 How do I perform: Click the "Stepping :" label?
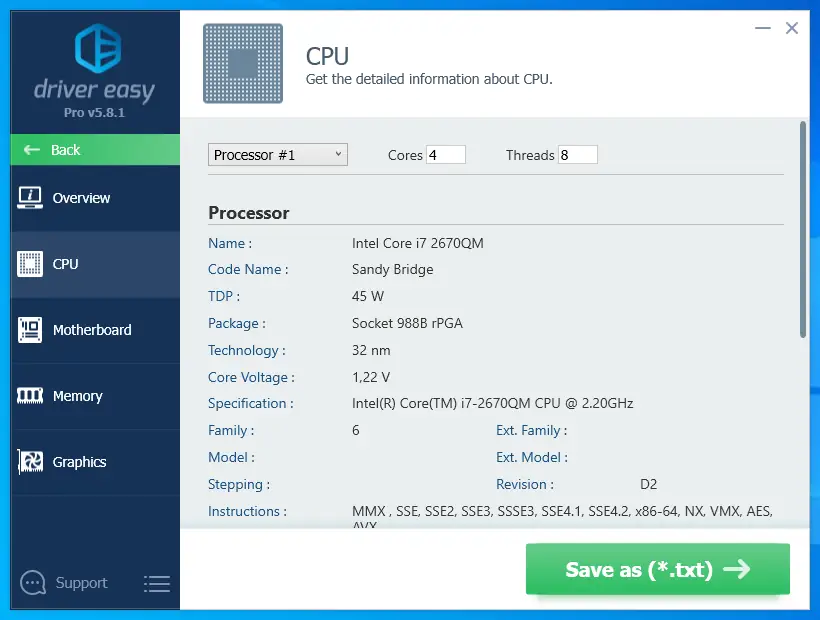(239, 485)
